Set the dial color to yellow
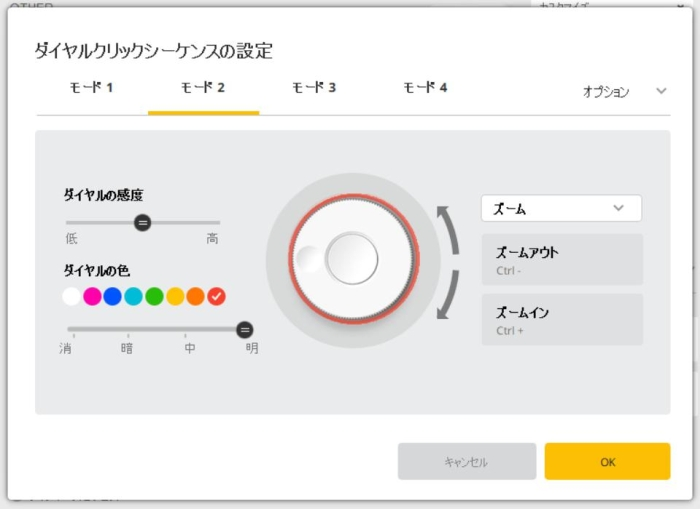Image resolution: width=700 pixels, height=509 pixels. (x=175, y=296)
